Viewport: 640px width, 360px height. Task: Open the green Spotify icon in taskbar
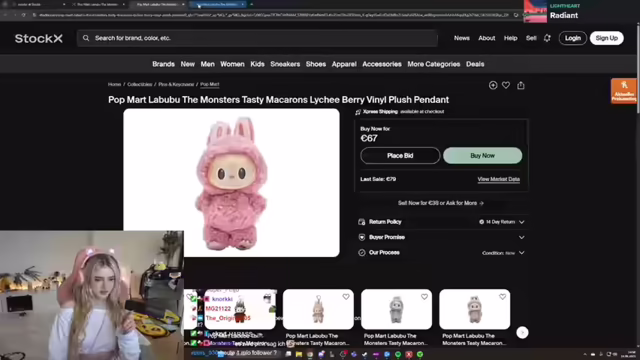click(x=398, y=354)
